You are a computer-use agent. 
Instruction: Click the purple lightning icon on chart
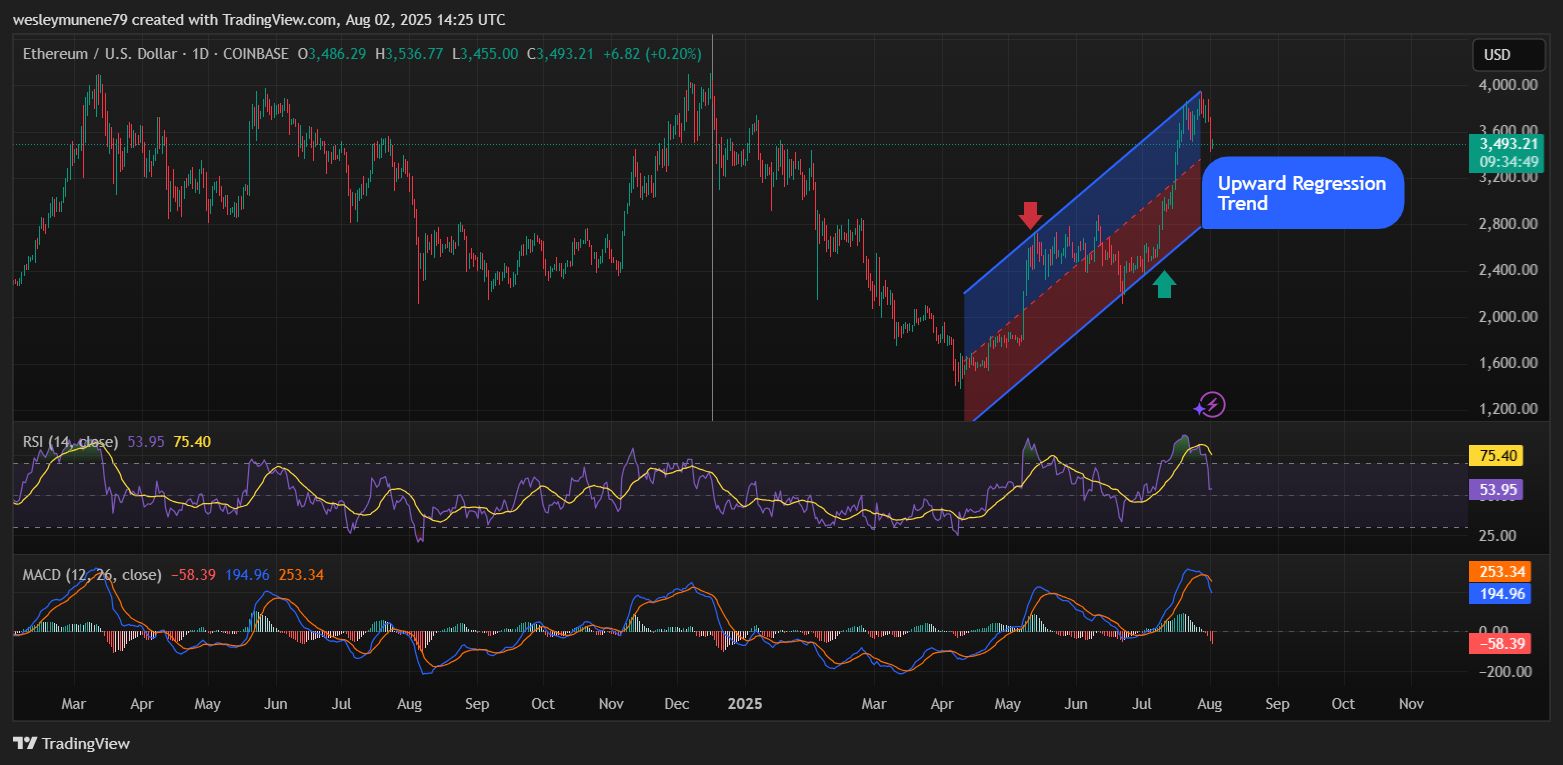coord(1210,405)
